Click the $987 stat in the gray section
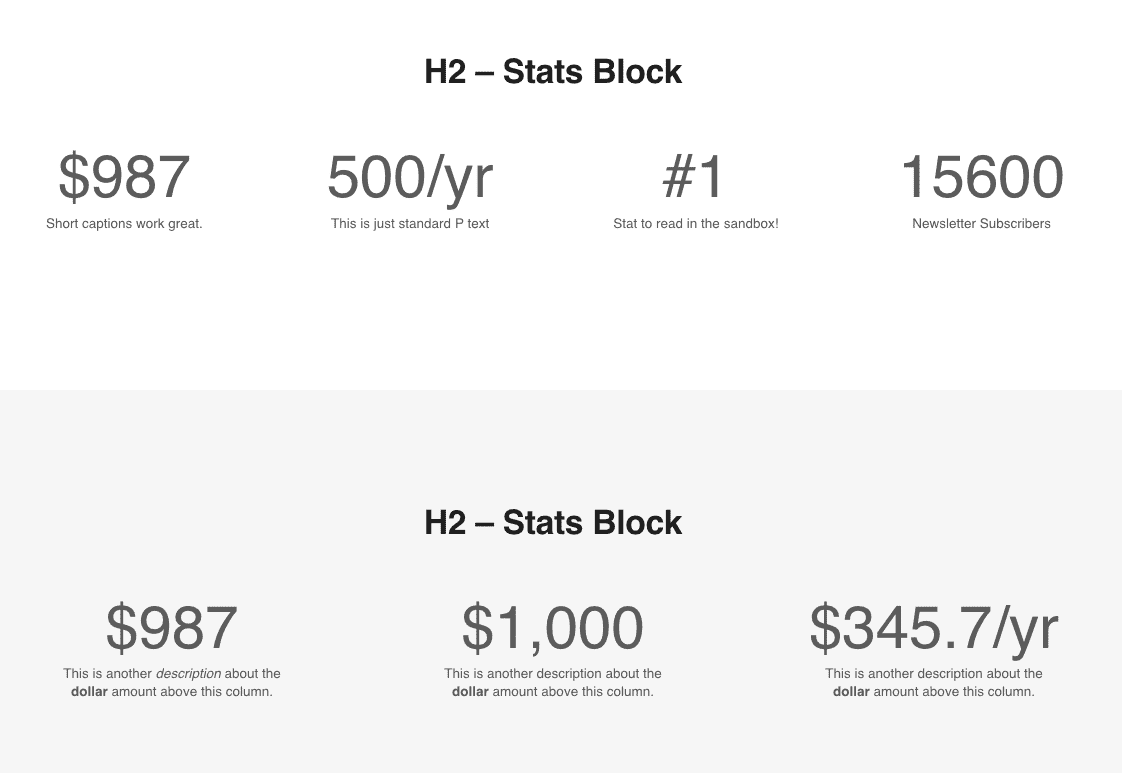 tap(172, 628)
